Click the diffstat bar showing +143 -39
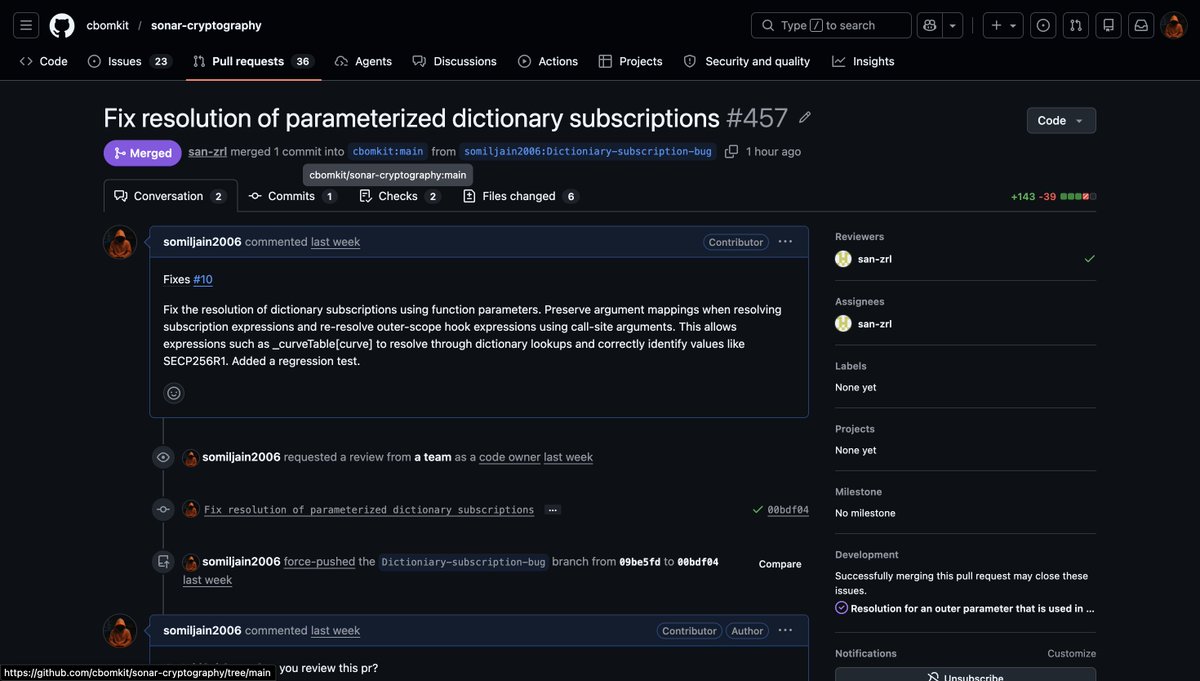 [1054, 197]
